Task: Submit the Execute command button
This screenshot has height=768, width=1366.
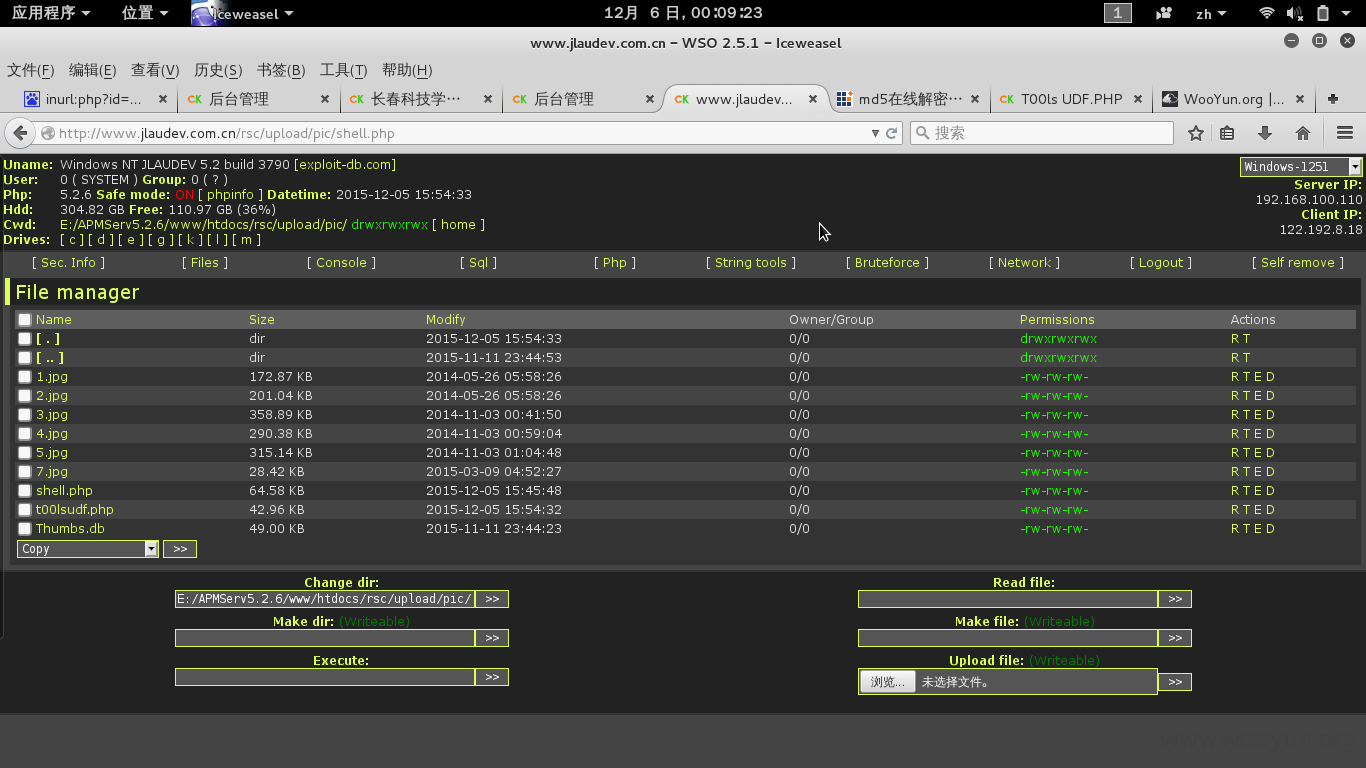Action: [x=492, y=677]
